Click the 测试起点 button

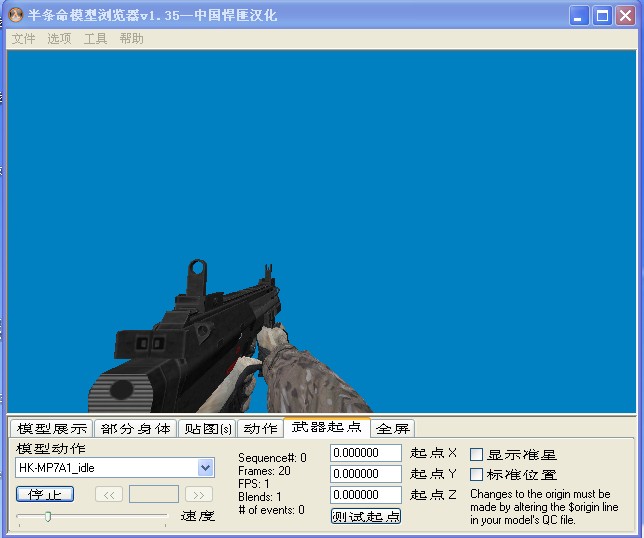[x=366, y=516]
